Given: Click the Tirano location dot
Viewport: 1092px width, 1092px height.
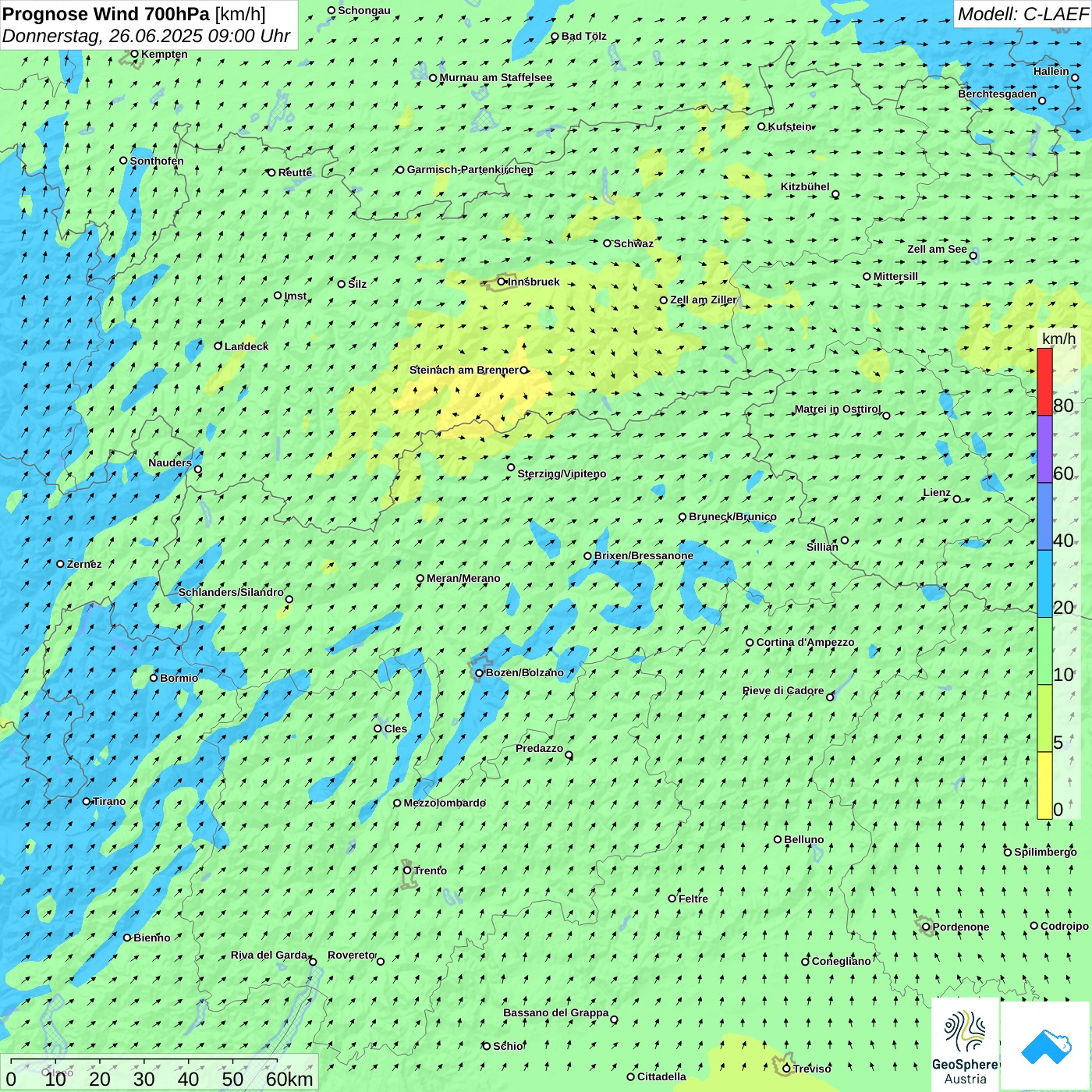Looking at the screenshot, I should click(x=87, y=801).
